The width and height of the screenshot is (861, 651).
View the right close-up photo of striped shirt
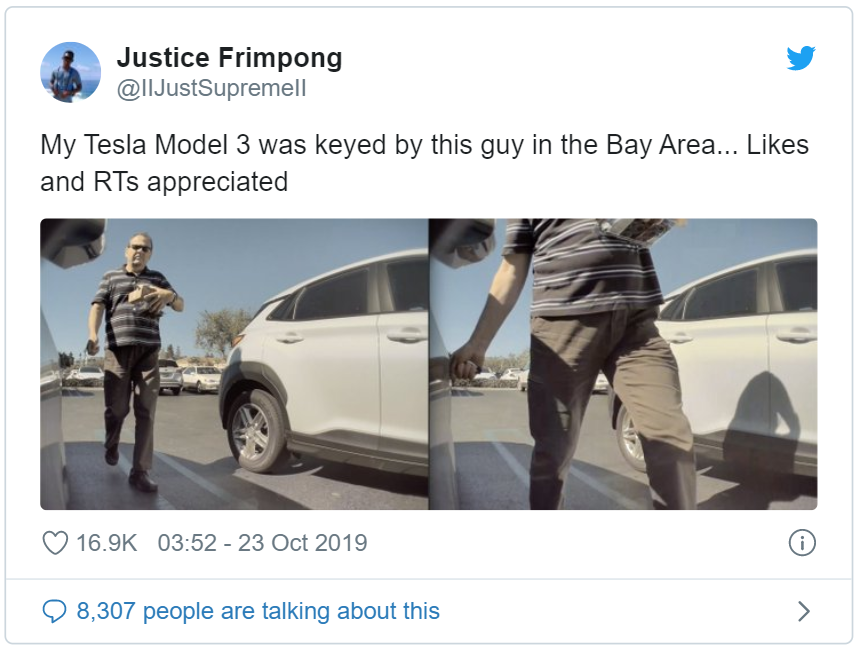click(x=623, y=364)
